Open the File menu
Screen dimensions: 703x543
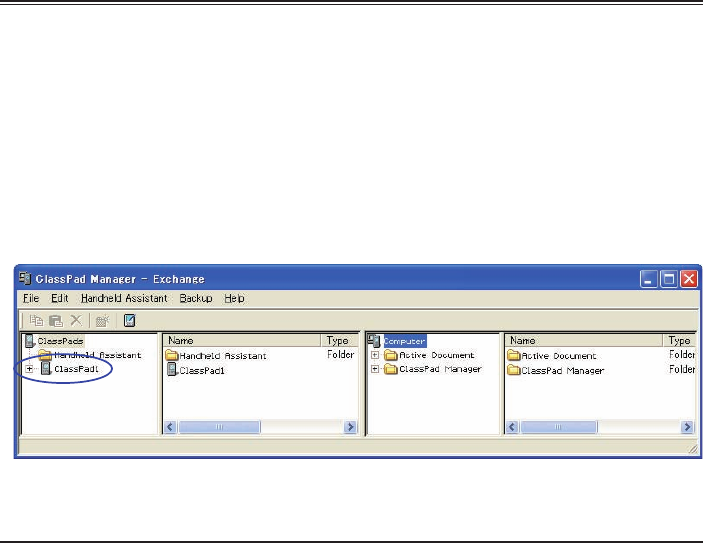coord(31,298)
